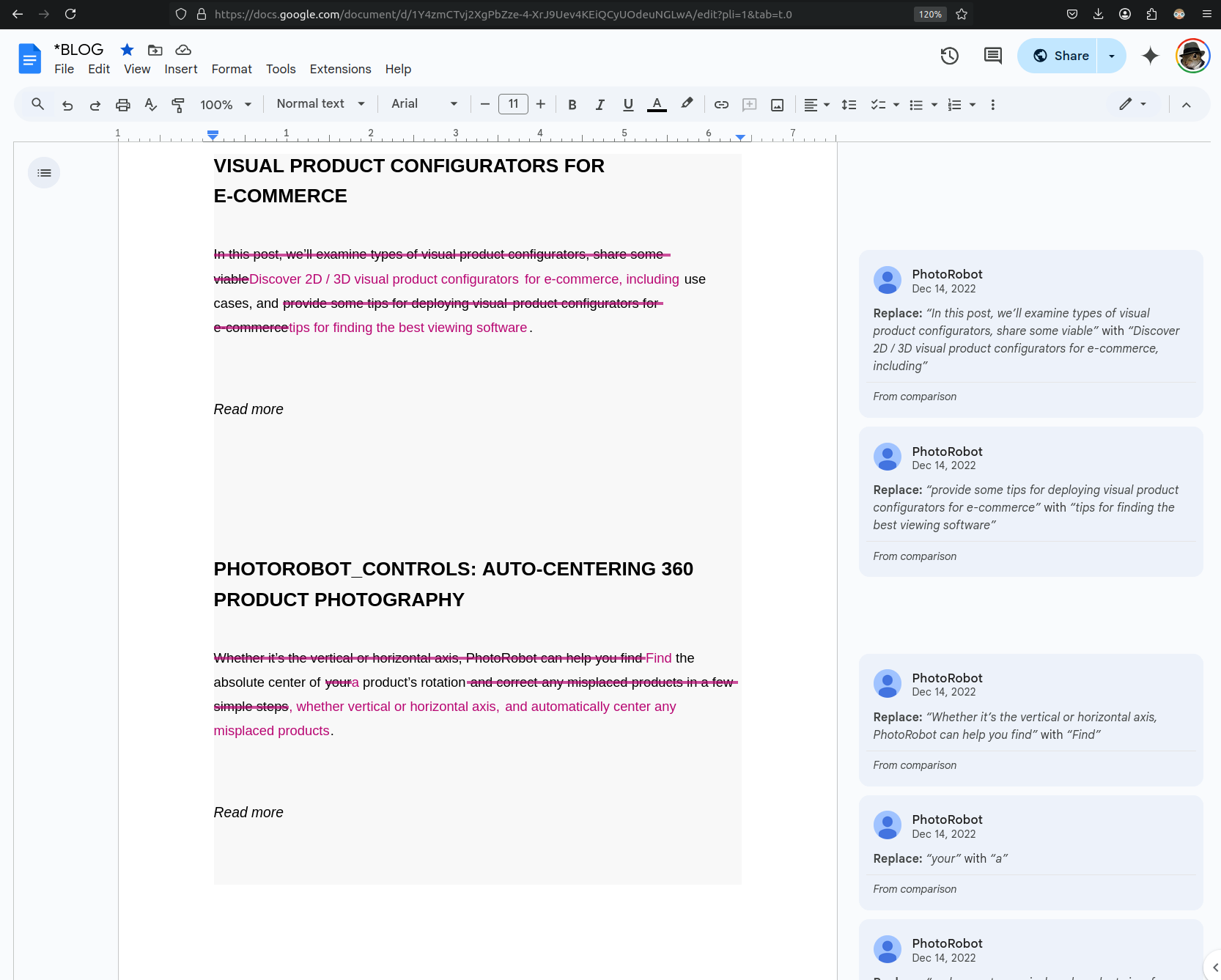Toggle italic formatting

(x=600, y=105)
